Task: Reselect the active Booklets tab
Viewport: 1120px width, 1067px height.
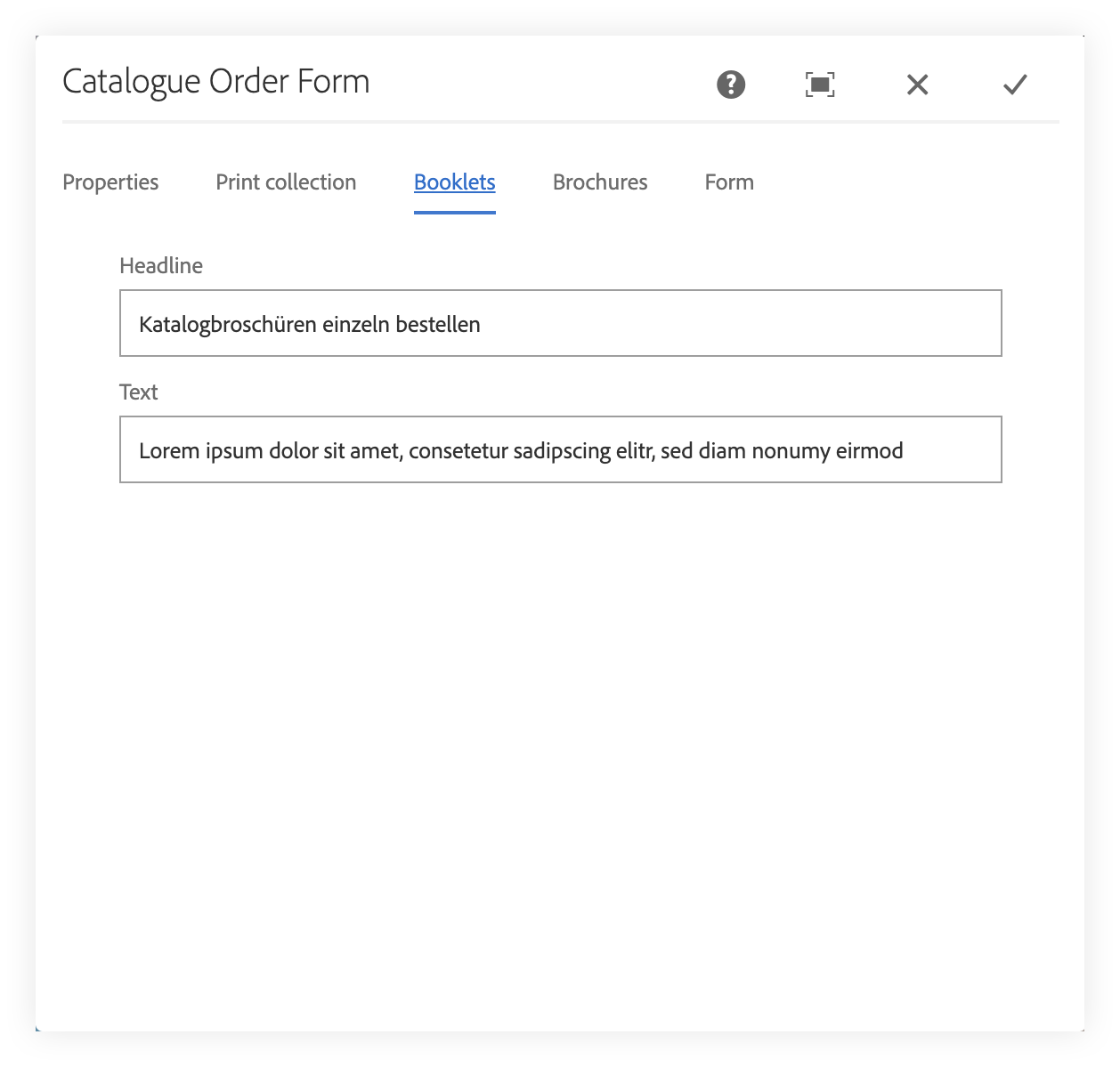Action: tap(454, 182)
